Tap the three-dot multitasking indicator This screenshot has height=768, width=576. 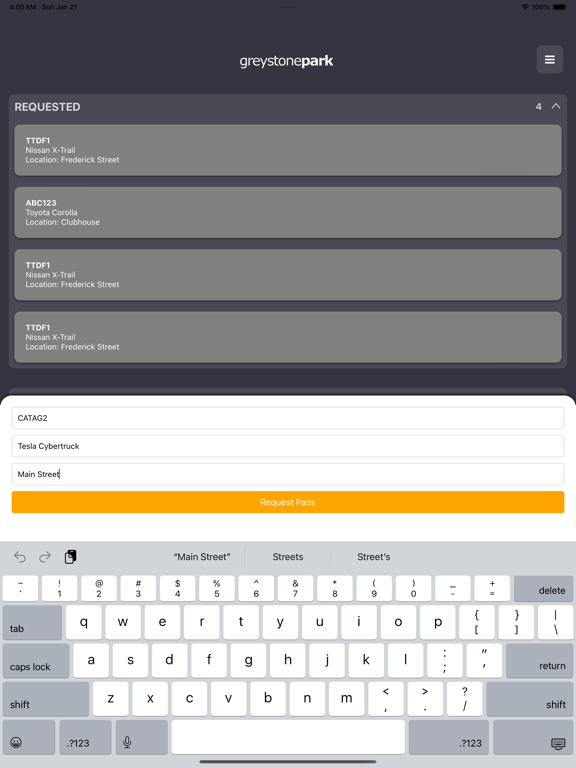coord(288,7)
